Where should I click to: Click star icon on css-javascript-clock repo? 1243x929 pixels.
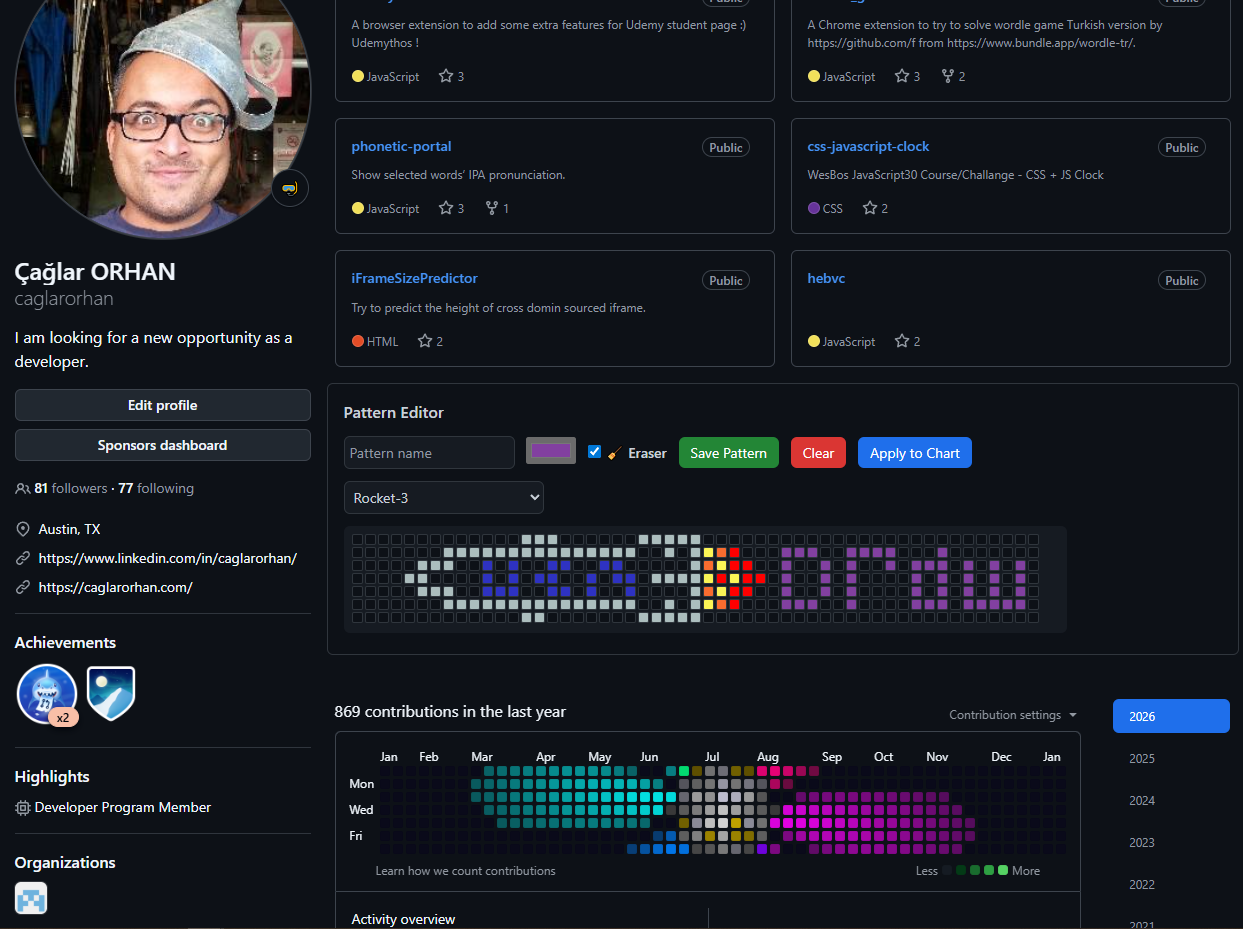pos(870,208)
